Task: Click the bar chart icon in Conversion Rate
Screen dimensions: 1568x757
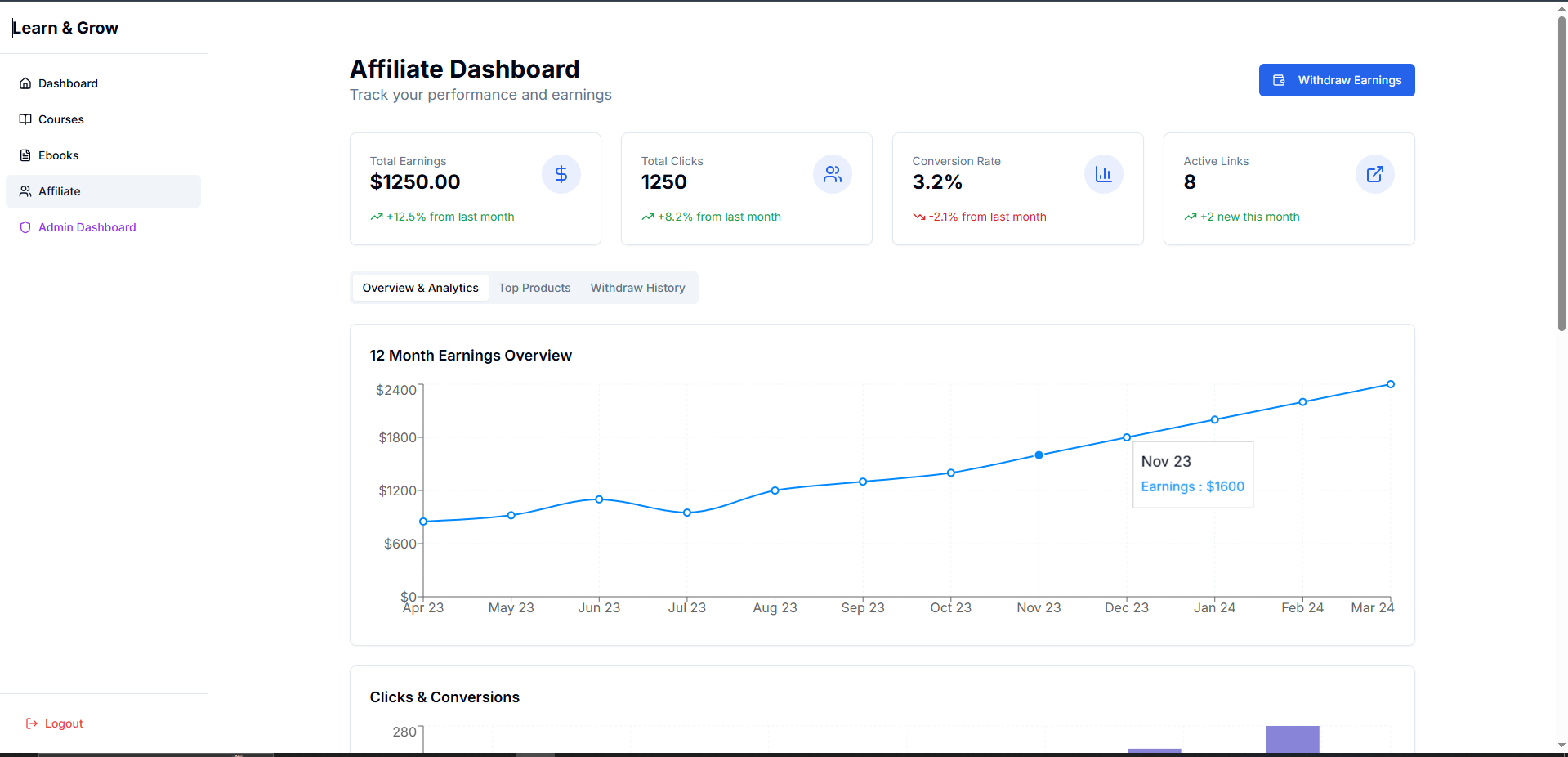Action: pyautogui.click(x=1103, y=174)
